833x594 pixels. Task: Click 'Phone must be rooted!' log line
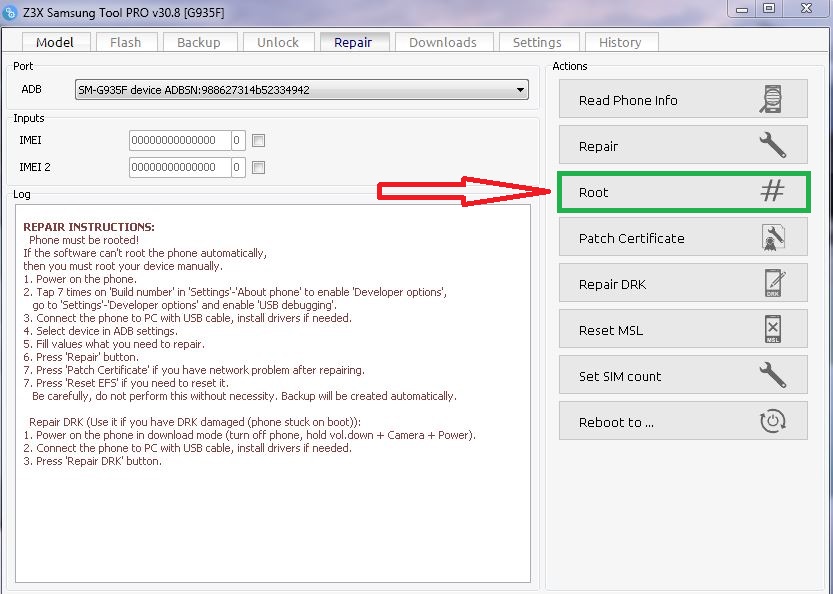pyautogui.click(x=84, y=240)
